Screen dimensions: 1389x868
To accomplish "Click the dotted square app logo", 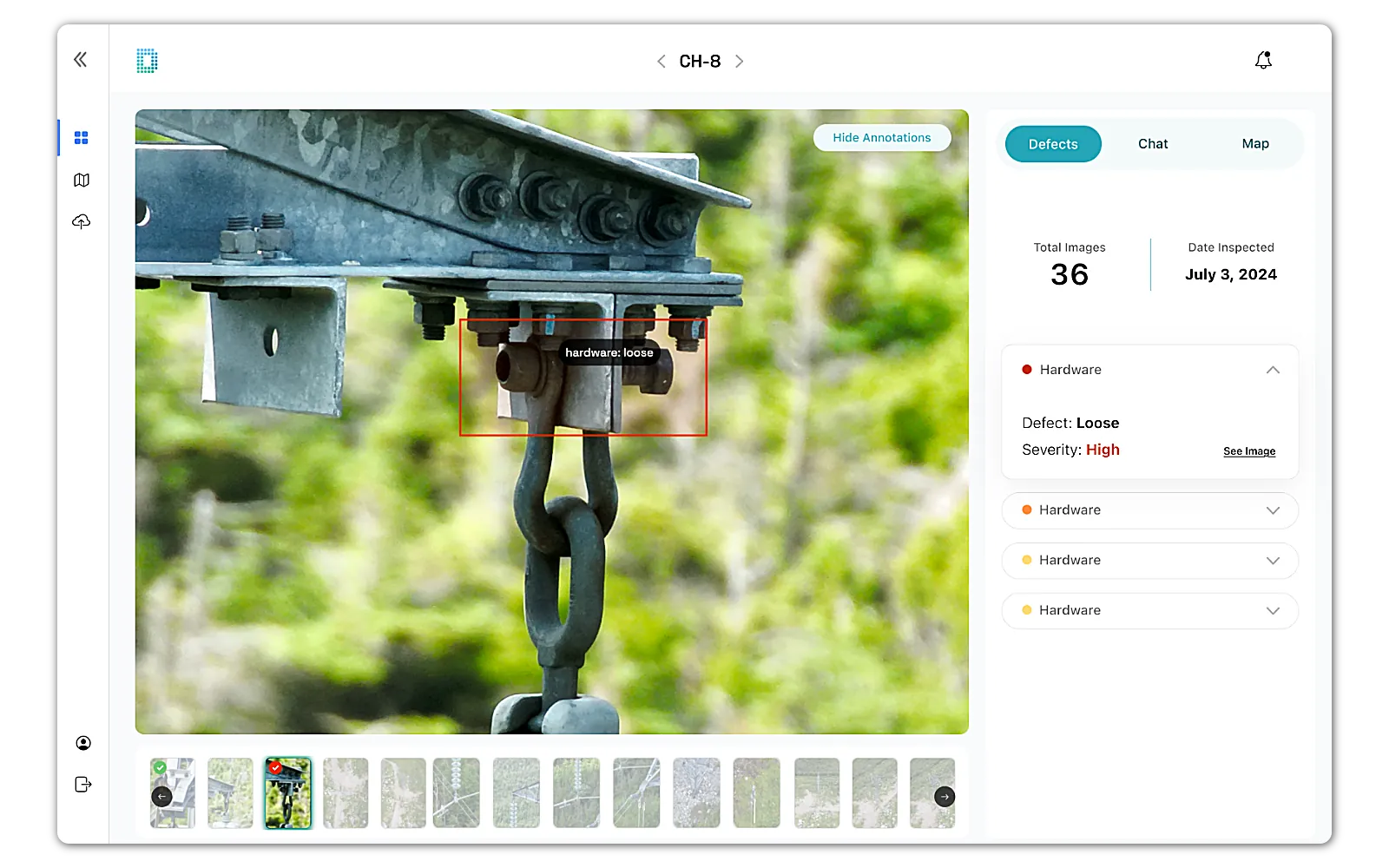I will click(x=147, y=61).
